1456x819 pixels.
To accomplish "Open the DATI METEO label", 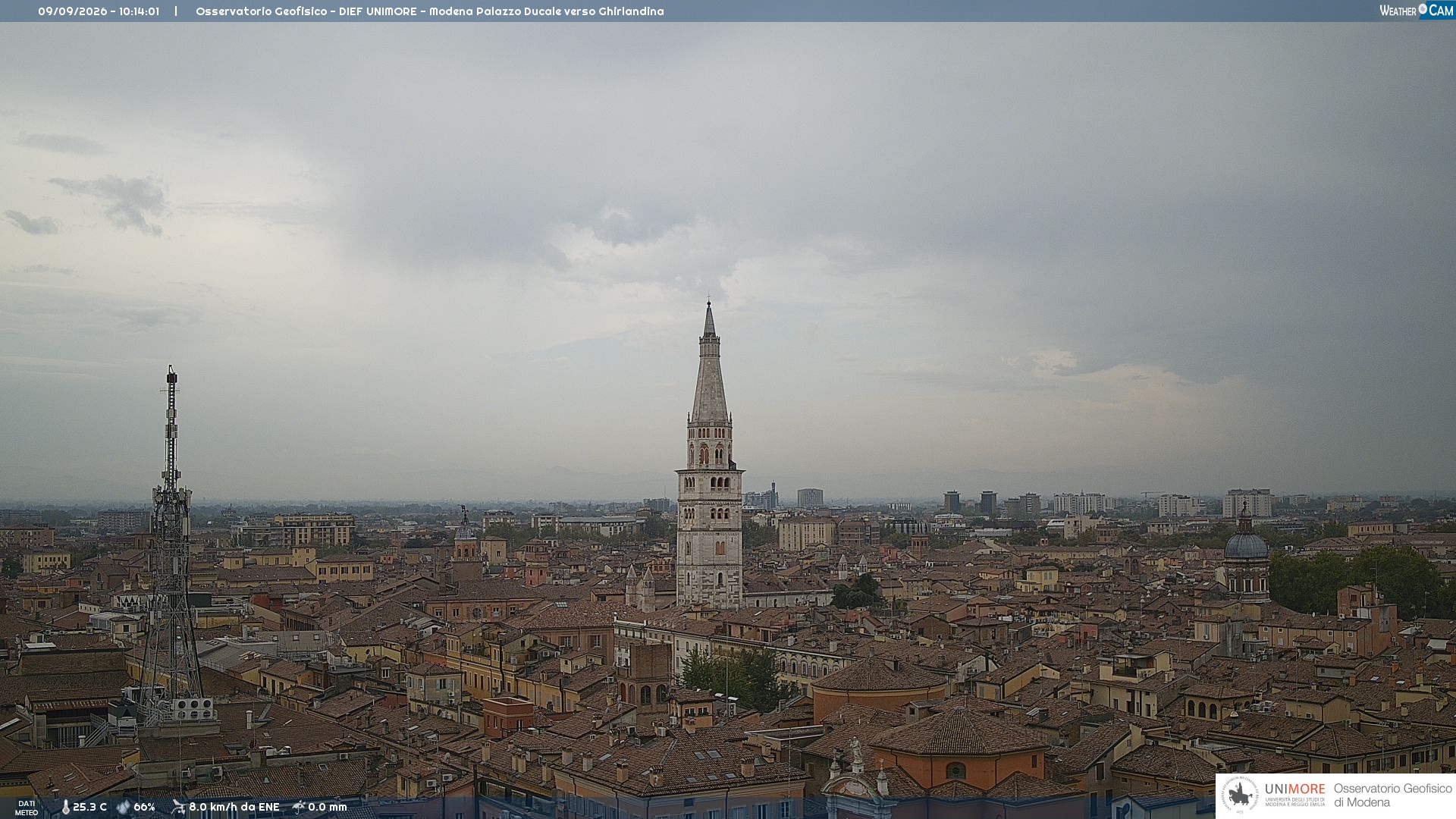I will (27, 808).
